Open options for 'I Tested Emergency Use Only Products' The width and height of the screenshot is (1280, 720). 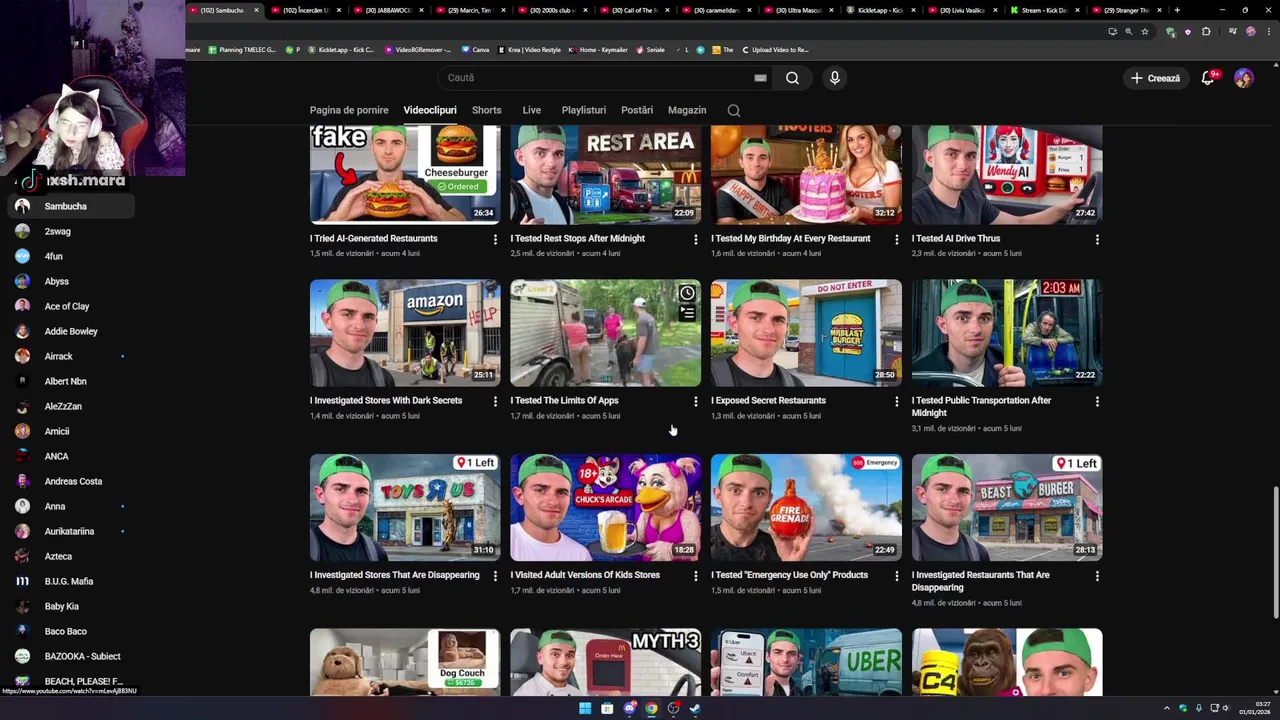(x=896, y=576)
